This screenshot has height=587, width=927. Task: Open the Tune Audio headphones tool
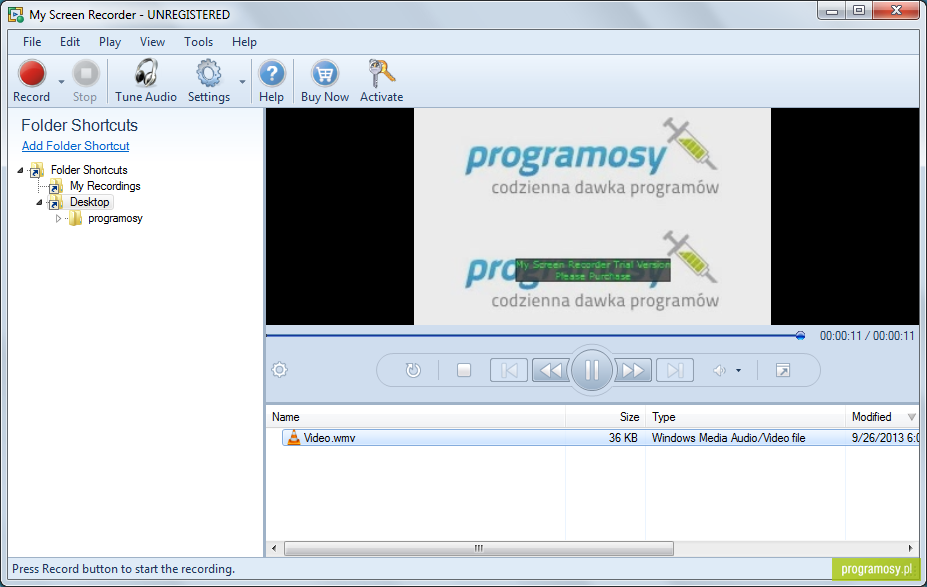(145, 80)
